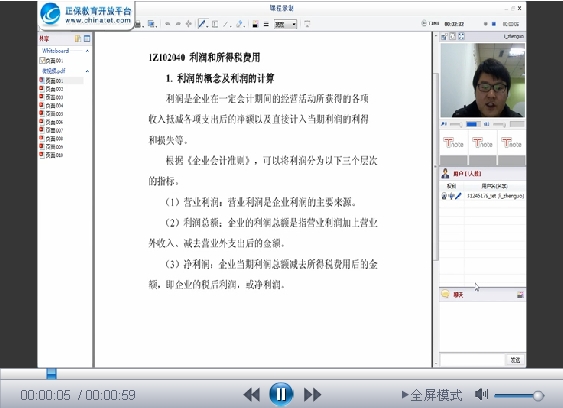
Task: Click first icon above webcam video
Action: (x=444, y=36)
